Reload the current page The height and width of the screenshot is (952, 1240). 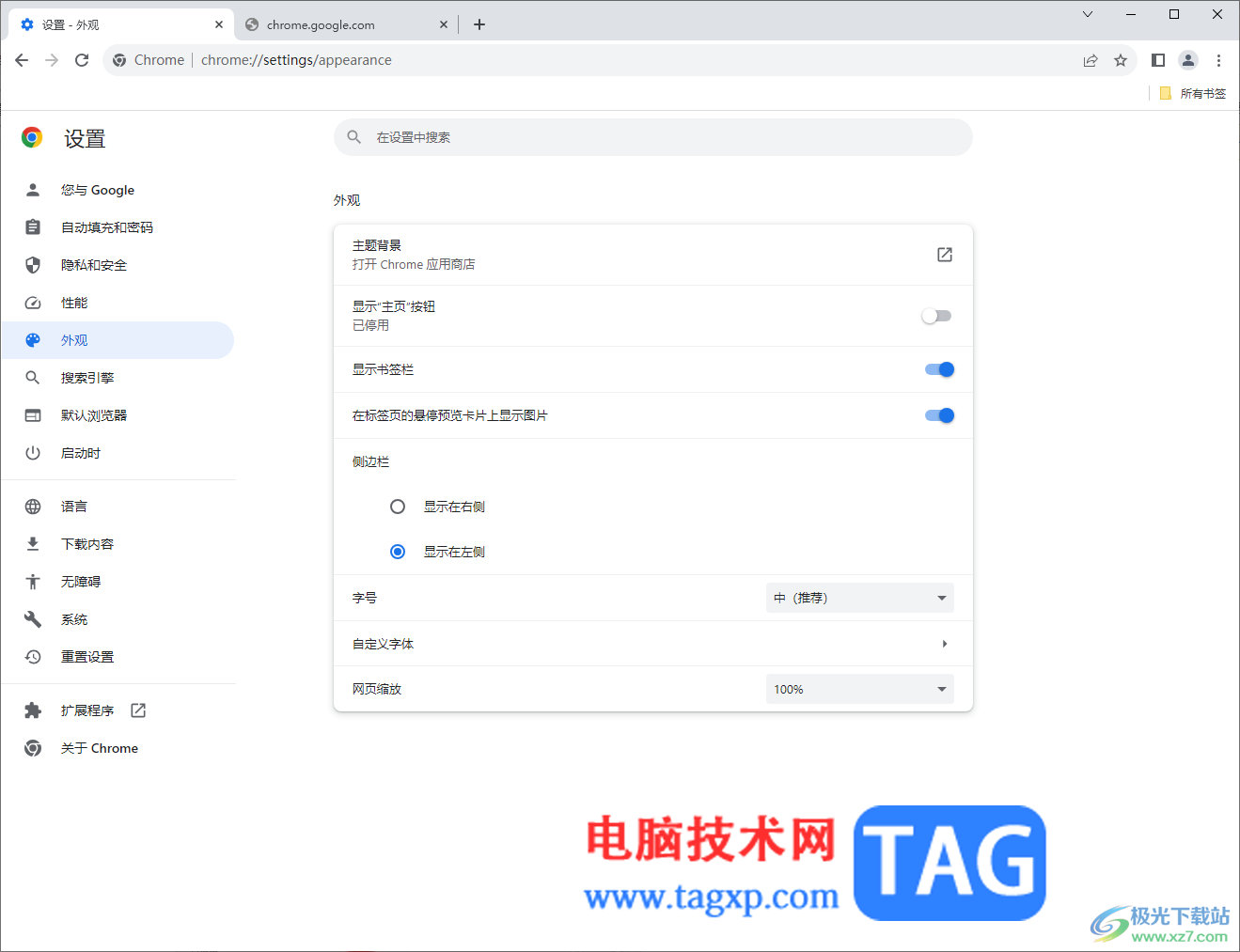point(82,60)
